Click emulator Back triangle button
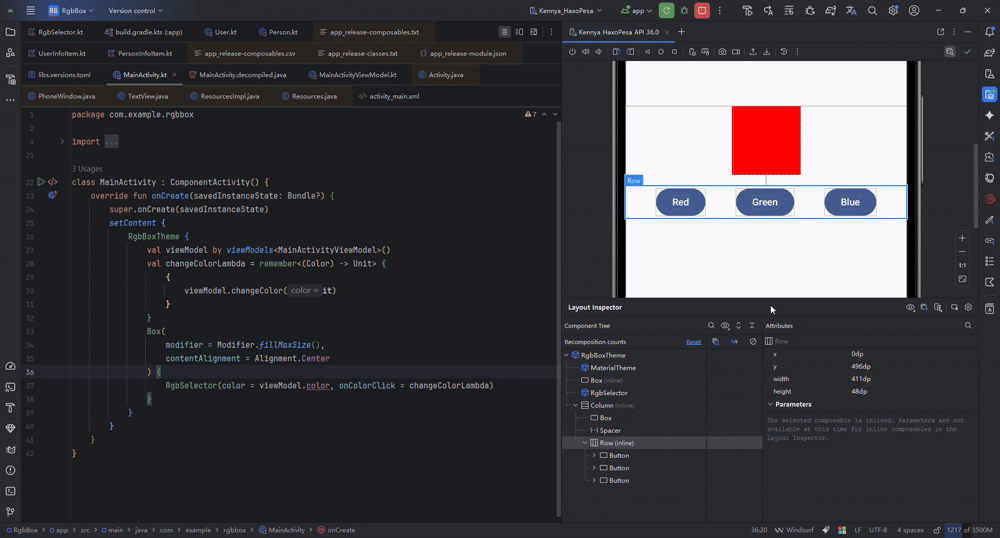 click(647, 52)
